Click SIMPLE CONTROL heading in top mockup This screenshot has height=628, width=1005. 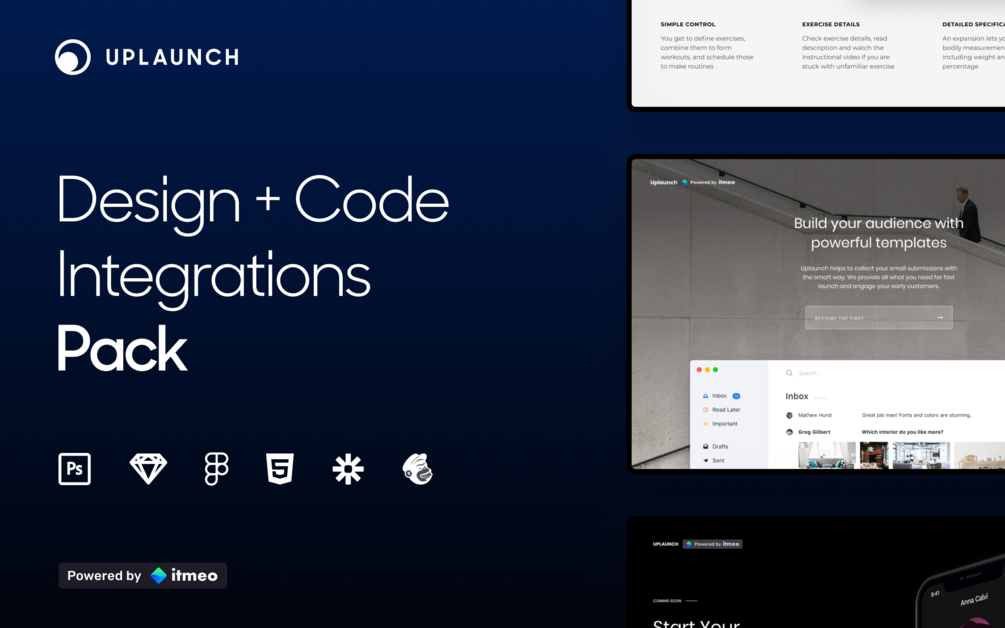[x=688, y=24]
